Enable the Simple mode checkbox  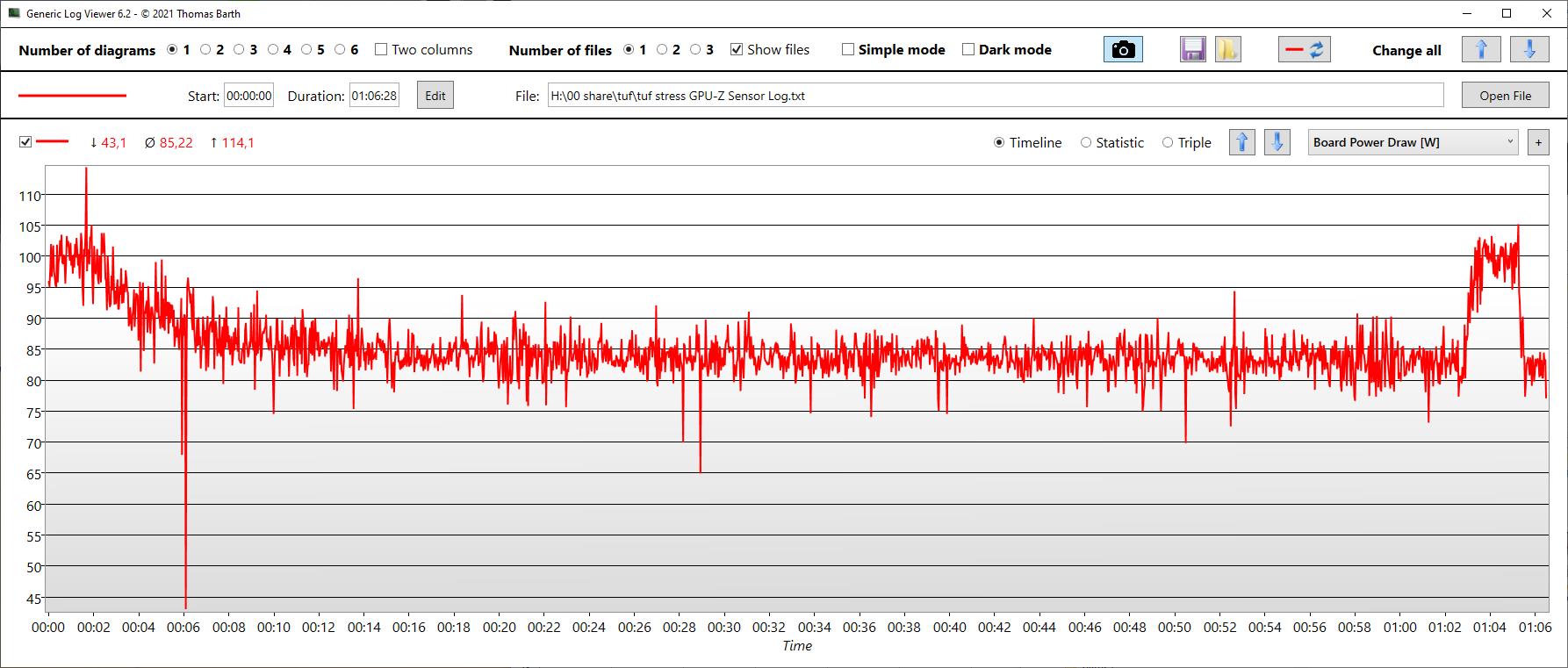point(848,50)
